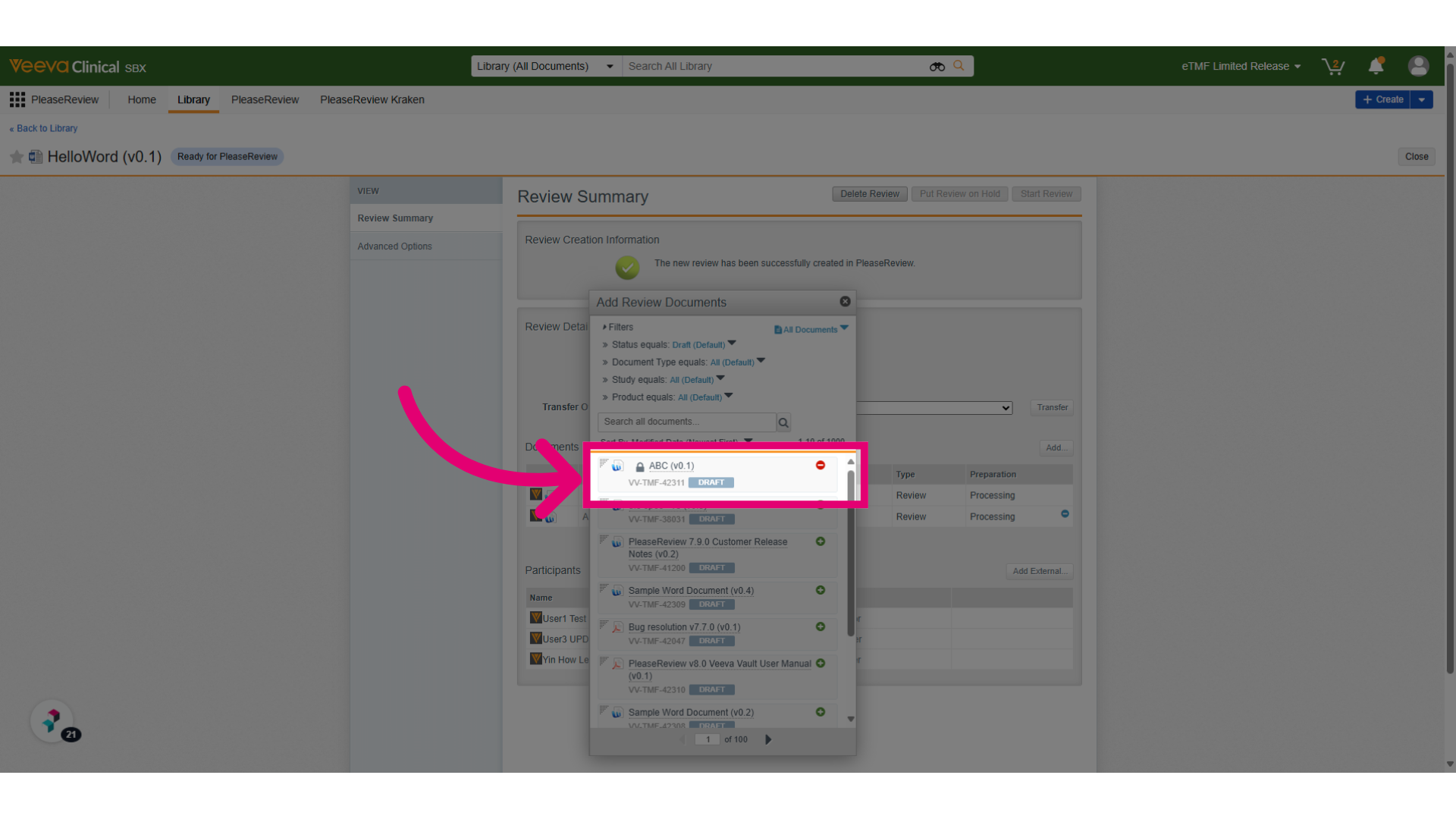Remove ABC (v0.1) with red minus icon
1456x819 pixels.
click(820, 465)
